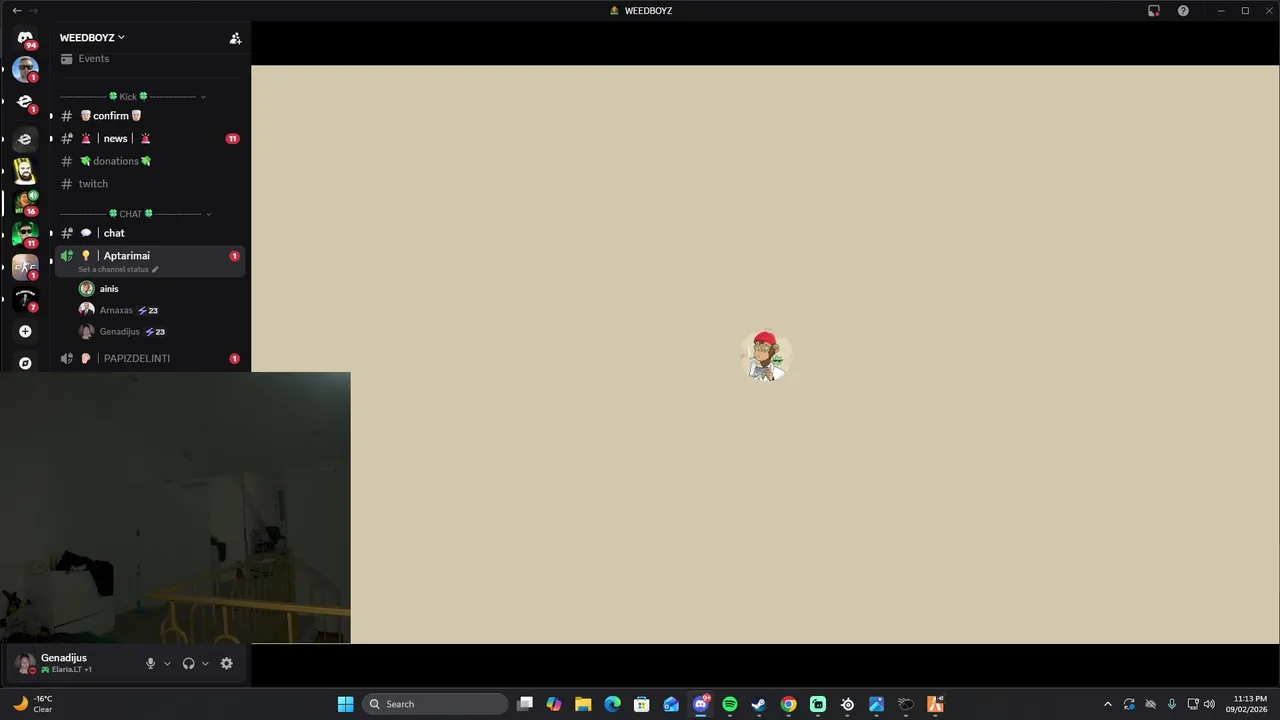This screenshot has width=1280, height=720.
Task: Open Task View on taskbar
Action: point(525,704)
